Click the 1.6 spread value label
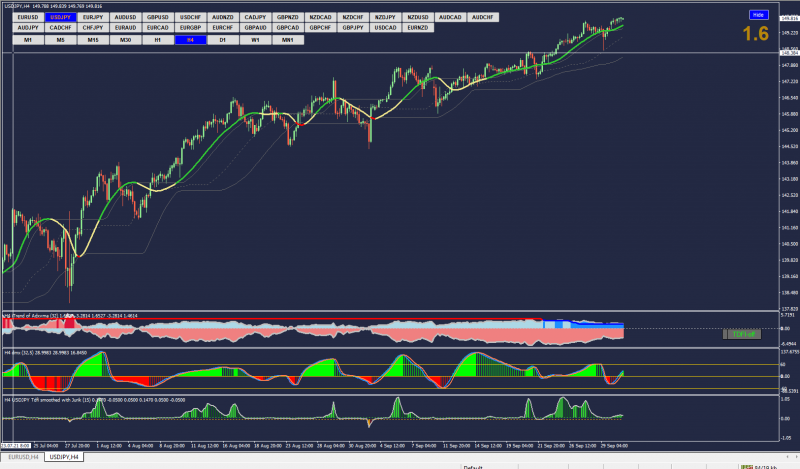The image size is (800, 469). (756, 34)
